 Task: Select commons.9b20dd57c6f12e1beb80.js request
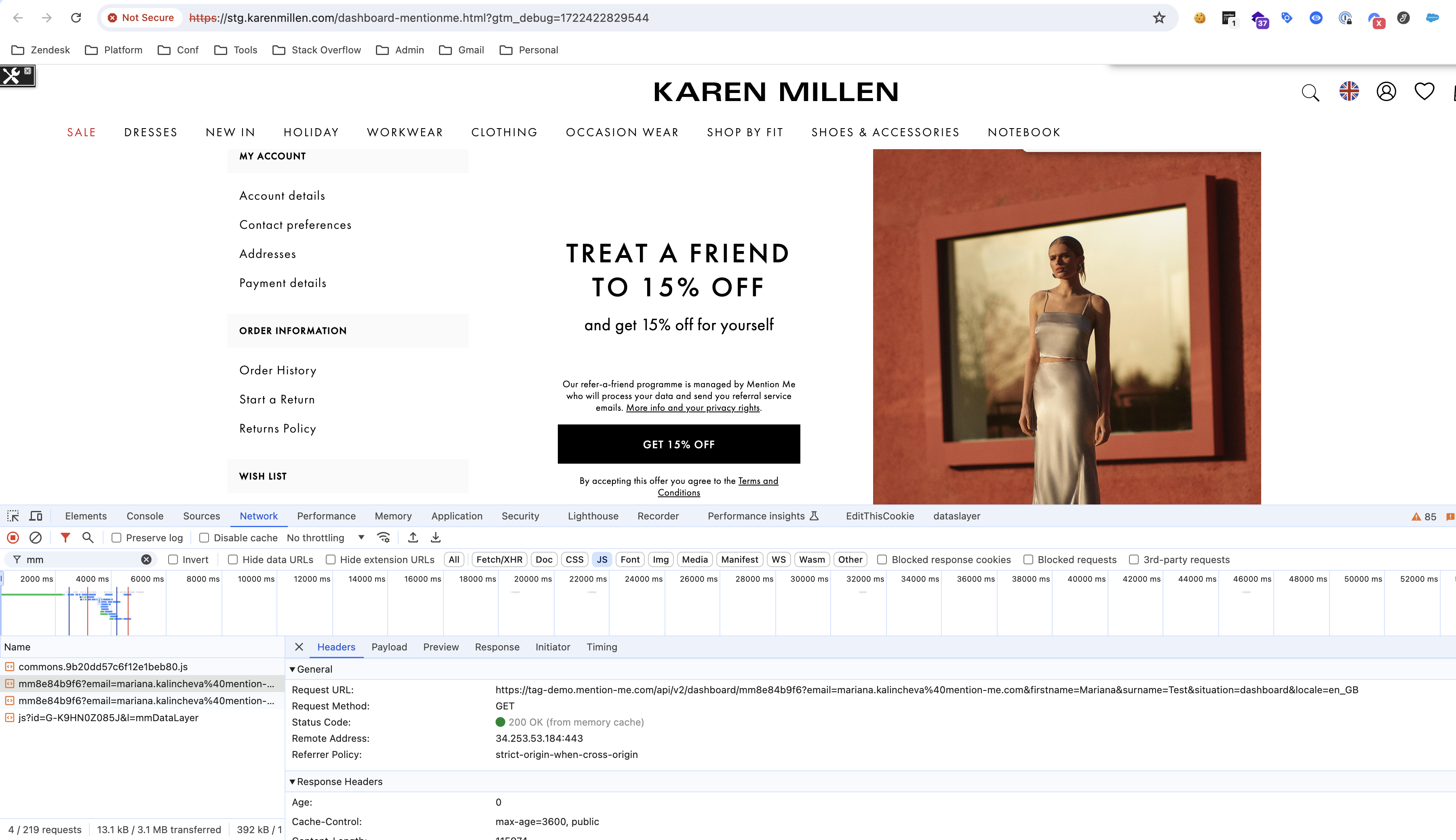click(141, 666)
